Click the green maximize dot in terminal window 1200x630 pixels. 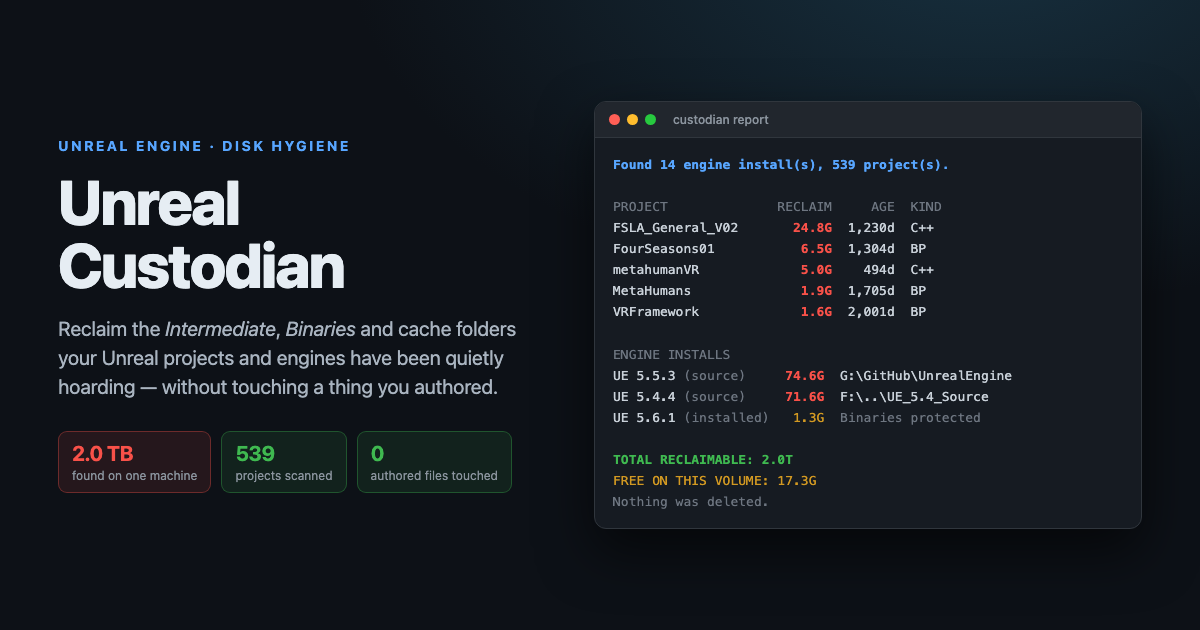coord(650,120)
